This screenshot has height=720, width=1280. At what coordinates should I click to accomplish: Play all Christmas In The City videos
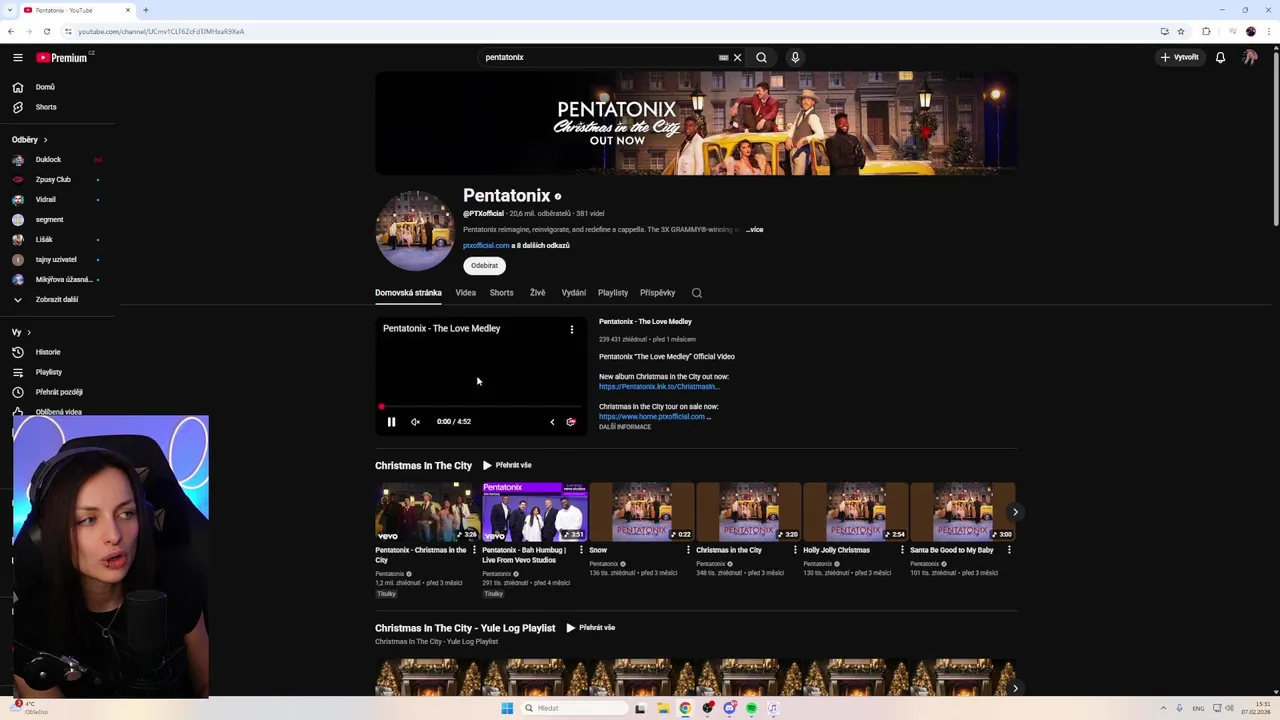click(x=507, y=465)
